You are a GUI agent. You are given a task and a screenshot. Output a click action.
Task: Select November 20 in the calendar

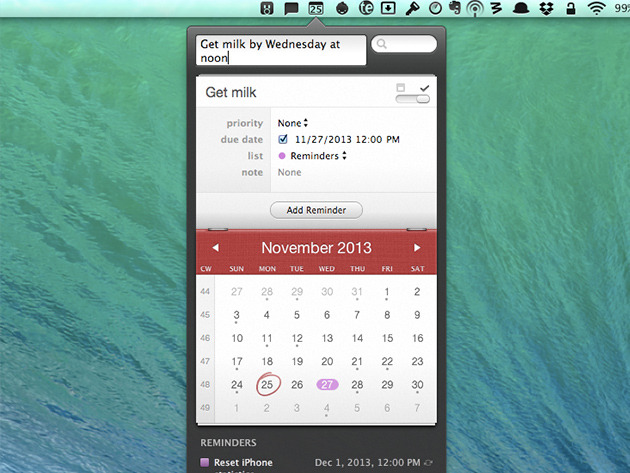(x=327, y=361)
